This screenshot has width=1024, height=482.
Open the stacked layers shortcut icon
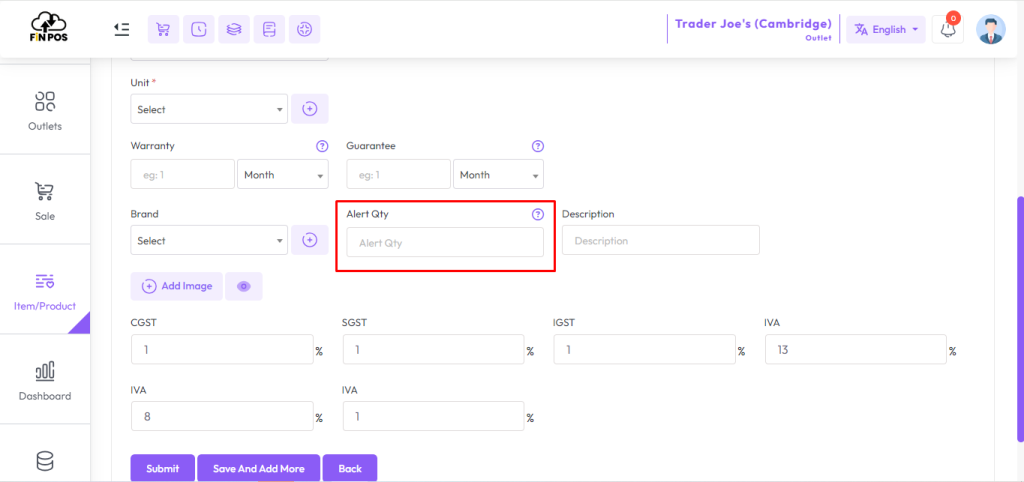(x=234, y=29)
